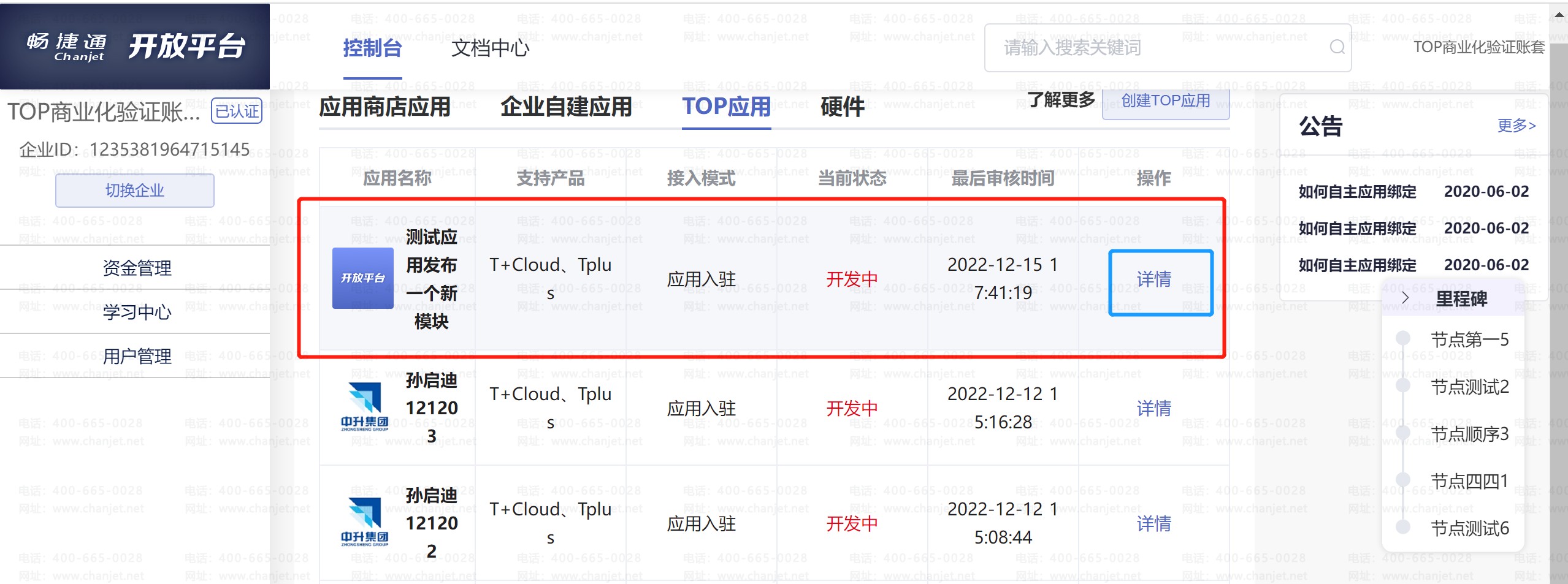Screen dimensions: 1568x584
Task: Switch to the 控制台 tab
Action: coord(372,48)
